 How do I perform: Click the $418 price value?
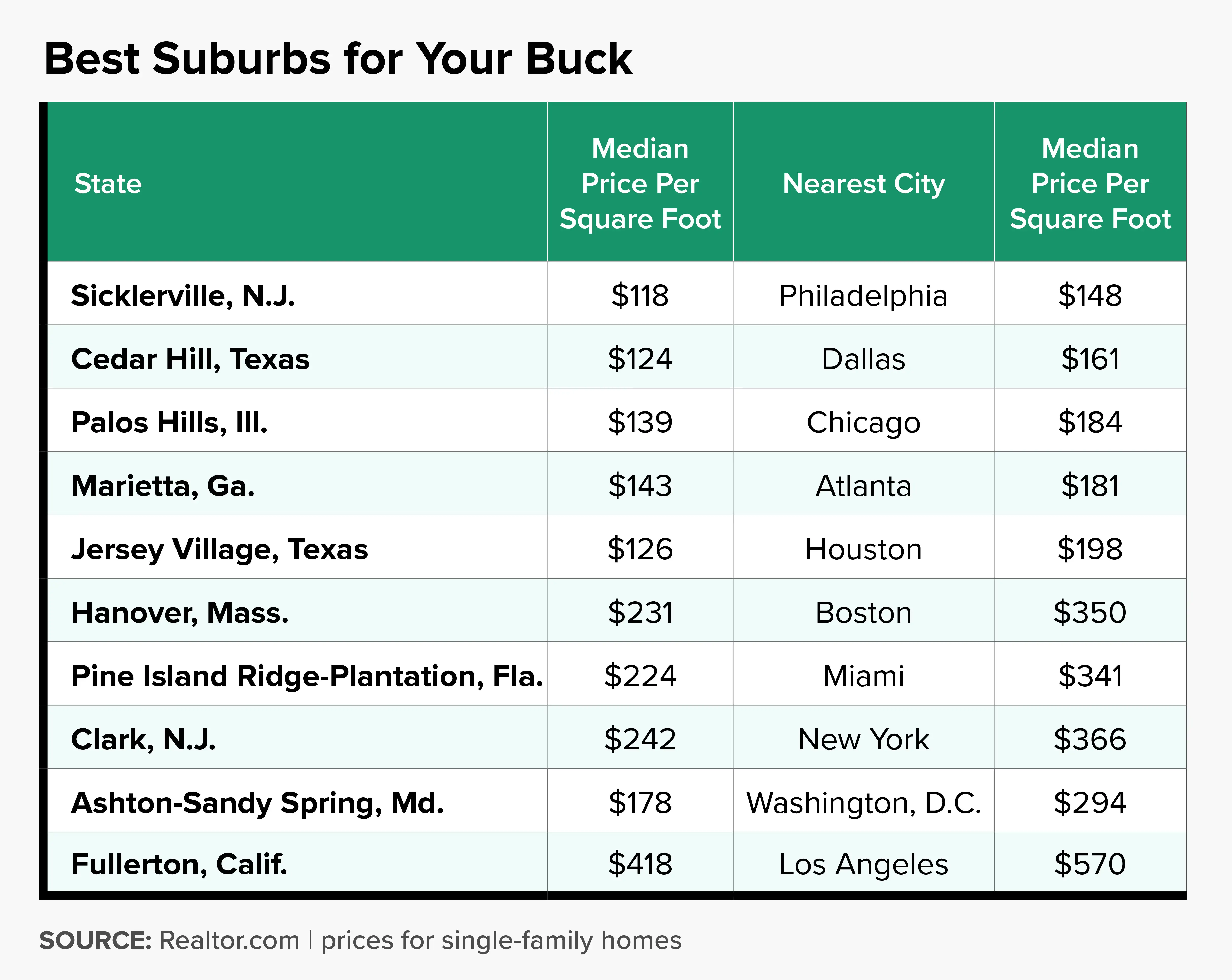640,865
